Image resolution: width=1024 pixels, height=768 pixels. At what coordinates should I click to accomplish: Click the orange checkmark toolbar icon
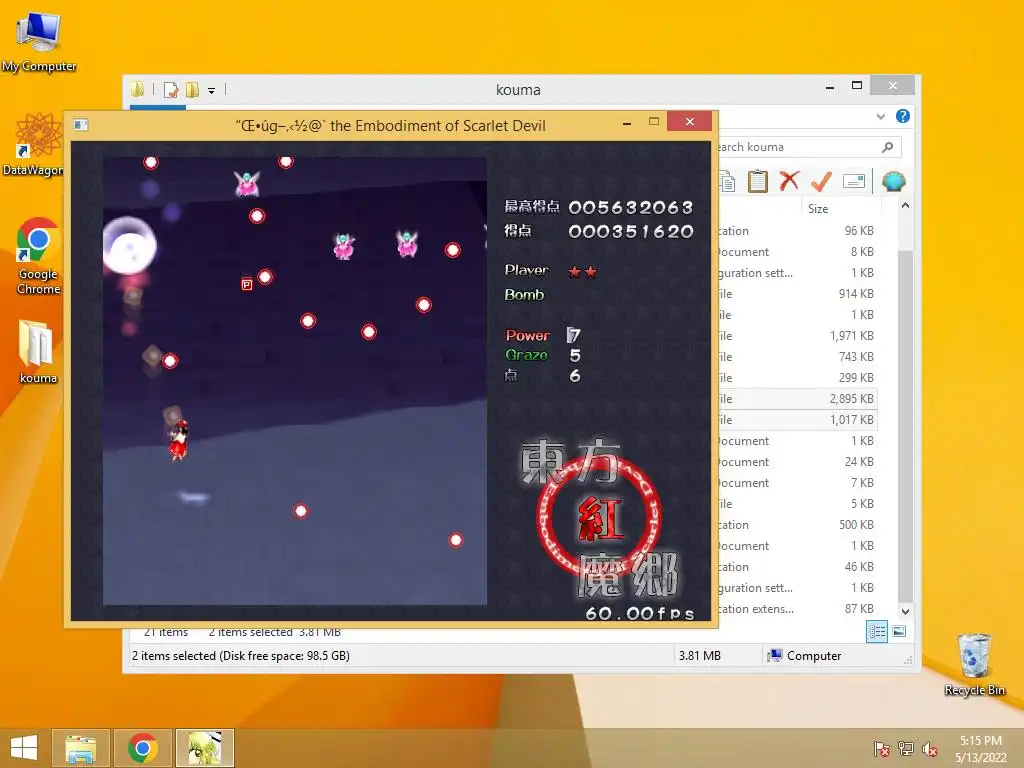point(822,181)
